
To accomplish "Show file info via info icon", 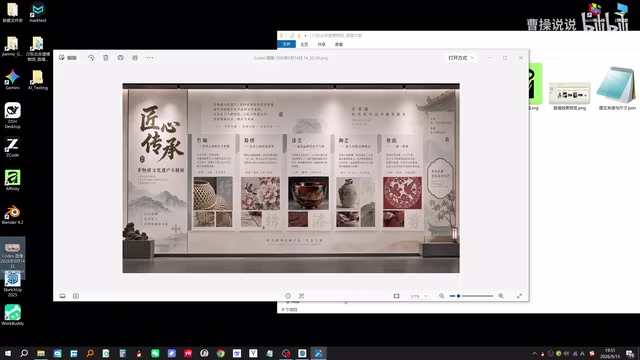I will [288, 296].
